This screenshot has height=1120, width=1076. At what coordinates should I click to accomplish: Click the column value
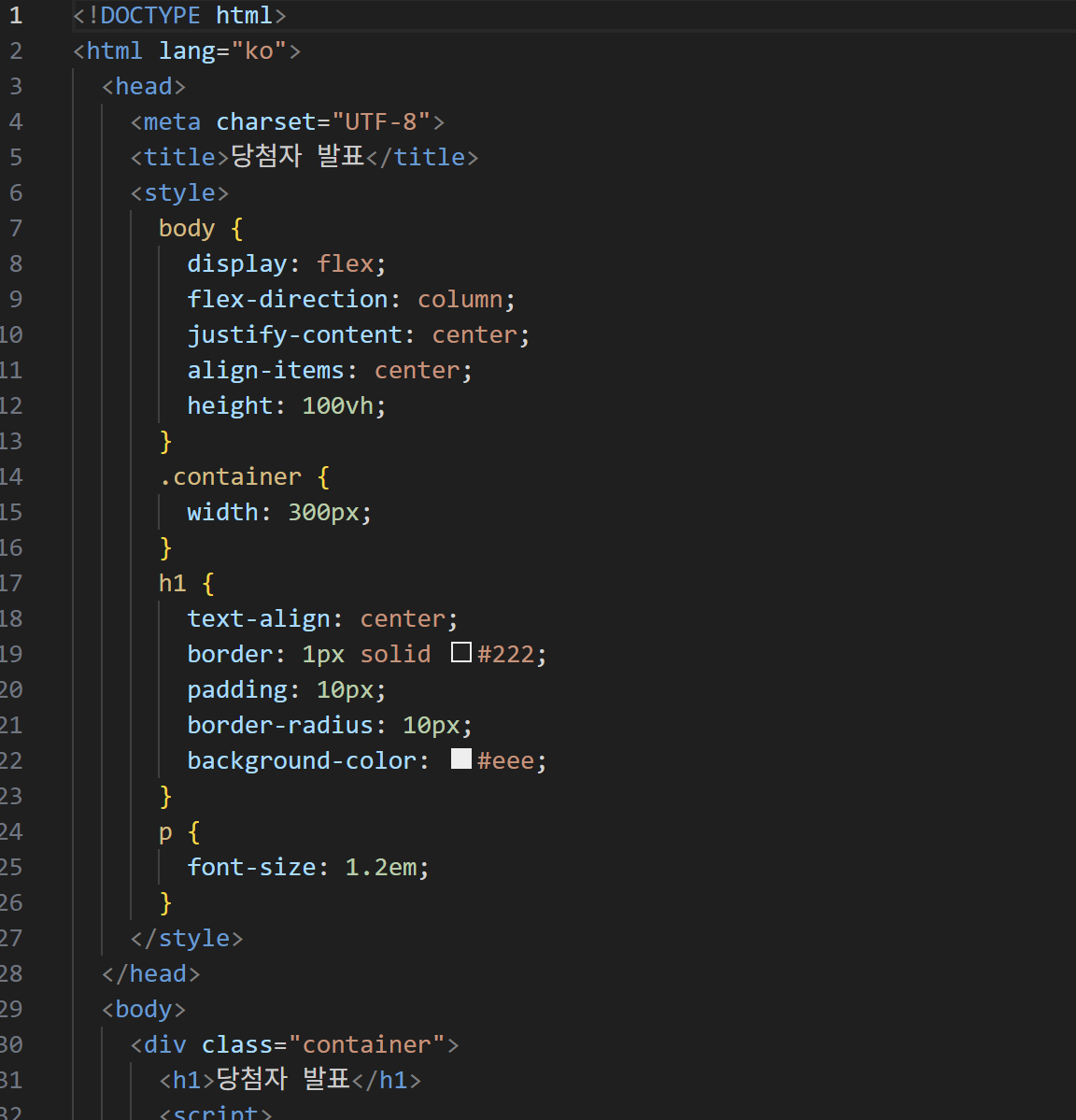(460, 299)
